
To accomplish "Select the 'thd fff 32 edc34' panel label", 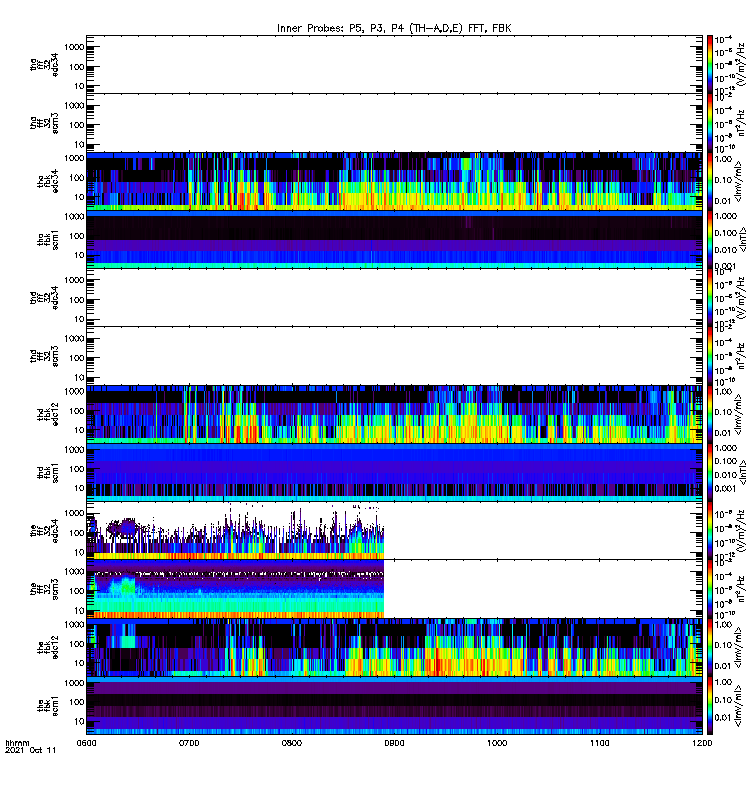I will click(x=44, y=297).
